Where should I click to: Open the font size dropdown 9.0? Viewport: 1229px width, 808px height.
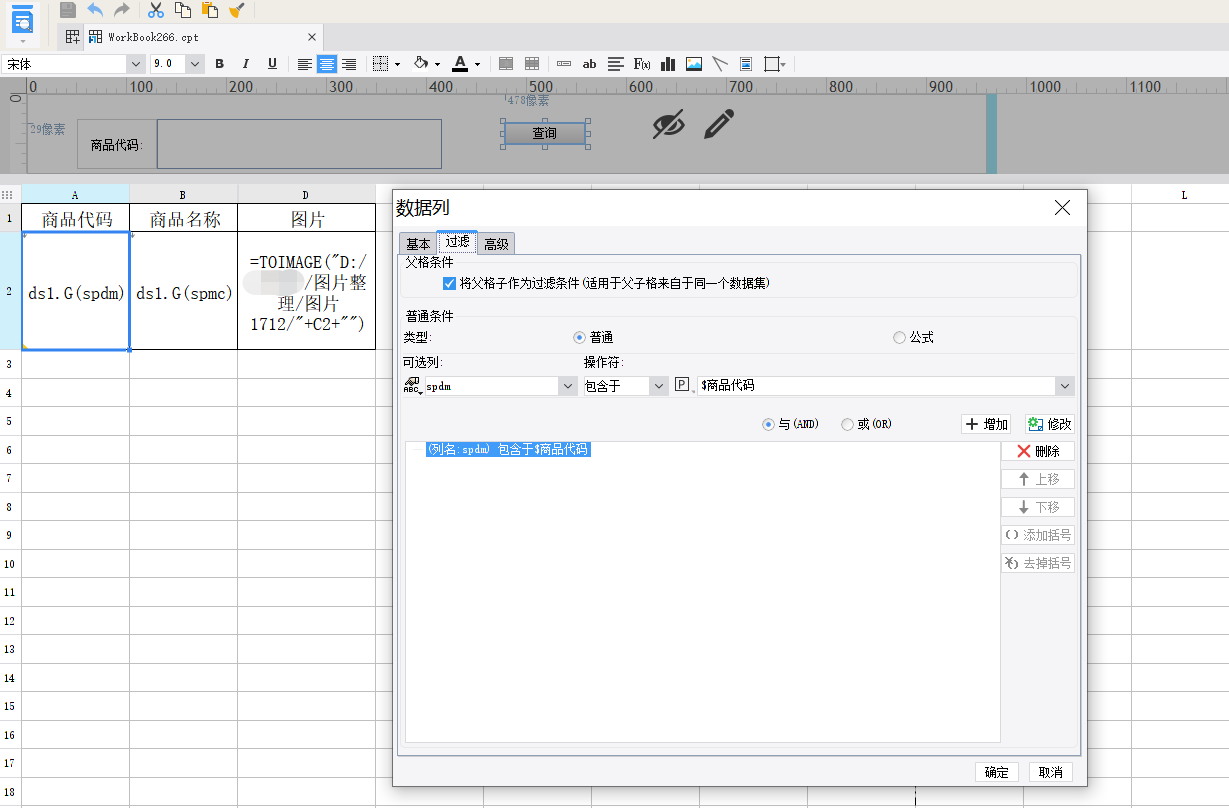[x=195, y=64]
